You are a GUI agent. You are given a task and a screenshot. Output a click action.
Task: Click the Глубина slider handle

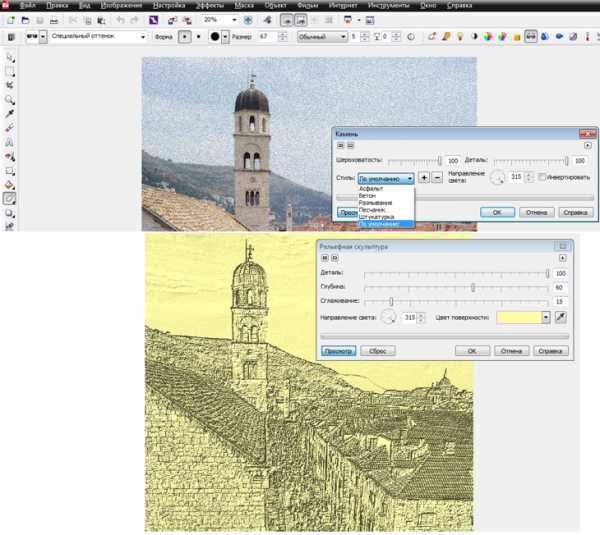pos(473,287)
